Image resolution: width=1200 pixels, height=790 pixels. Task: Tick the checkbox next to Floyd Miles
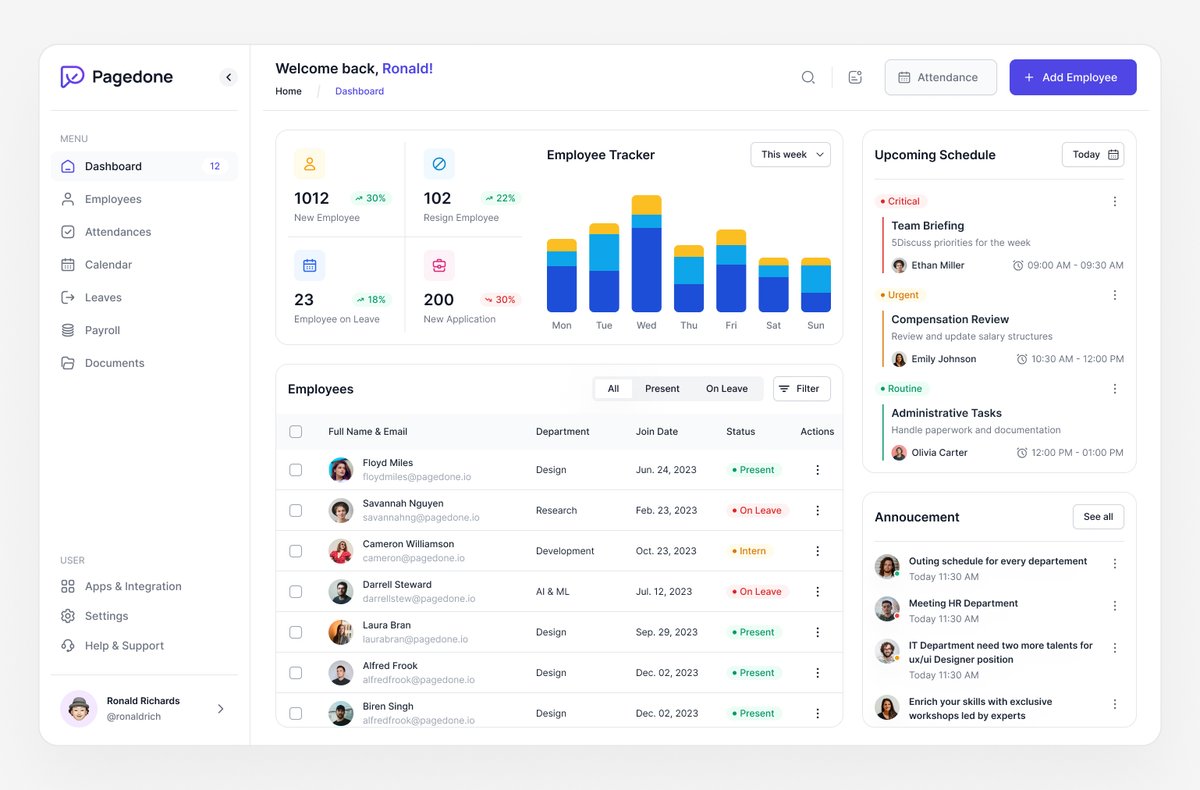pyautogui.click(x=295, y=468)
